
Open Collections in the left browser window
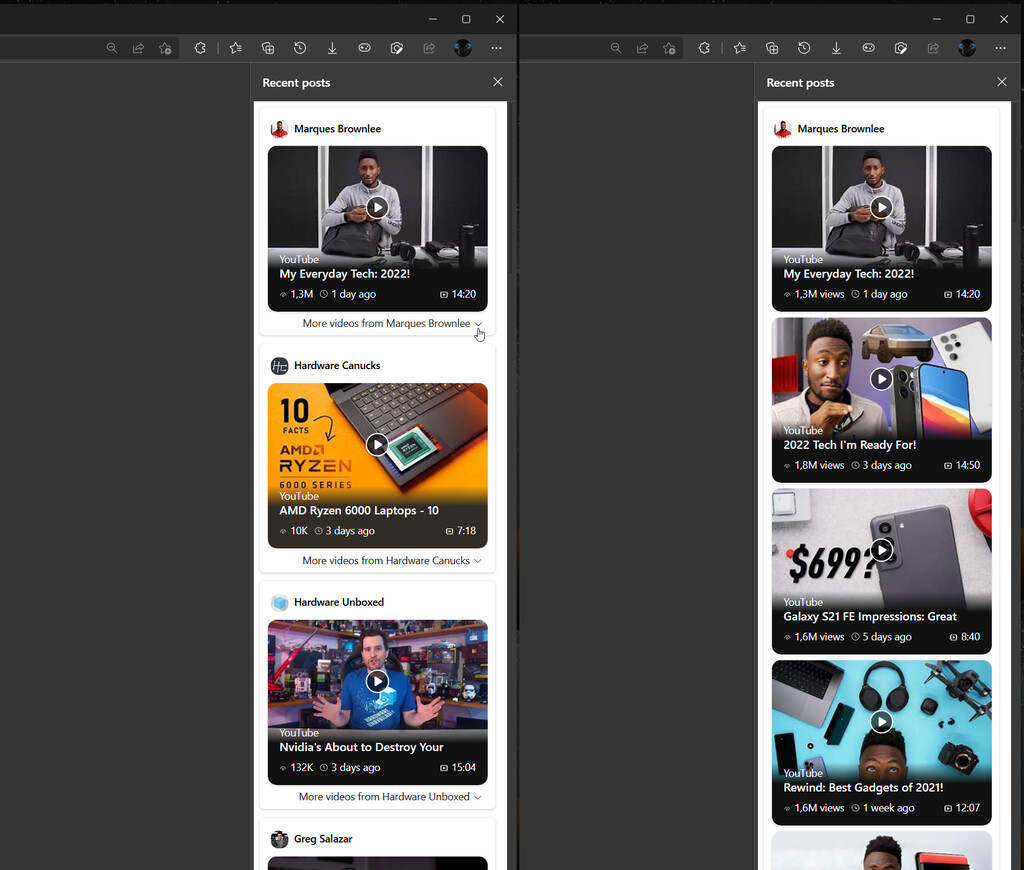[x=268, y=47]
